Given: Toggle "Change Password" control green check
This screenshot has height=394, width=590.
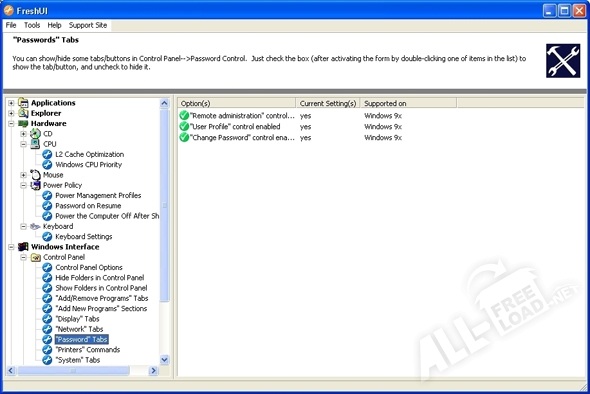Looking at the screenshot, I should (184, 137).
